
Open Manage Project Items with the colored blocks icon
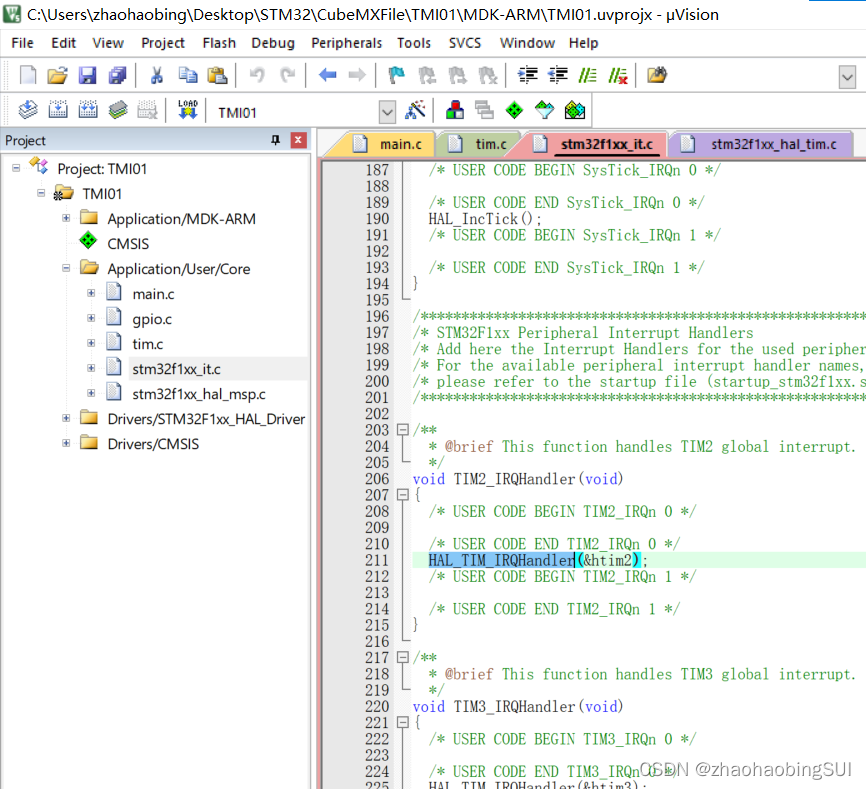(455, 110)
